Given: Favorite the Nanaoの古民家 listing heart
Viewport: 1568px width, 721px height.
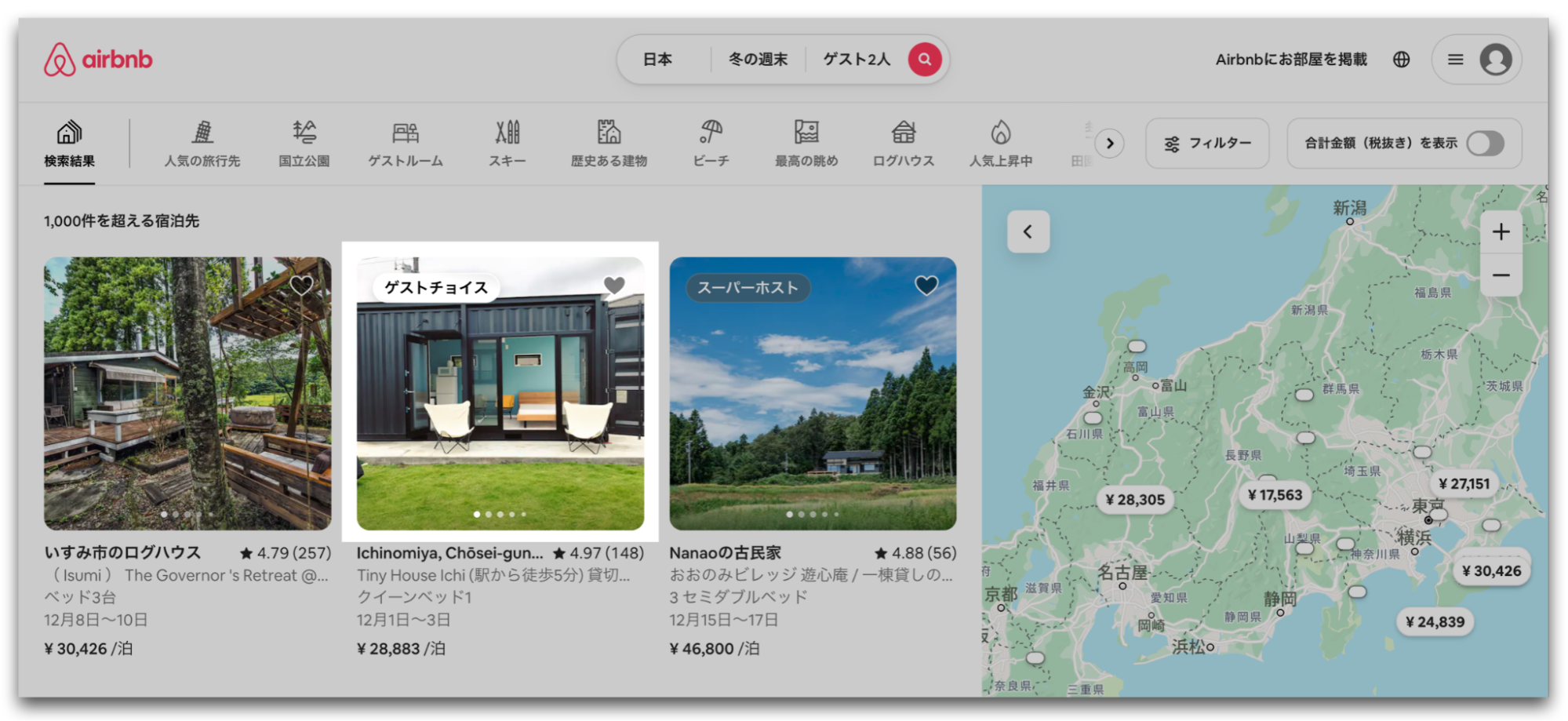Looking at the screenshot, I should tap(926, 286).
